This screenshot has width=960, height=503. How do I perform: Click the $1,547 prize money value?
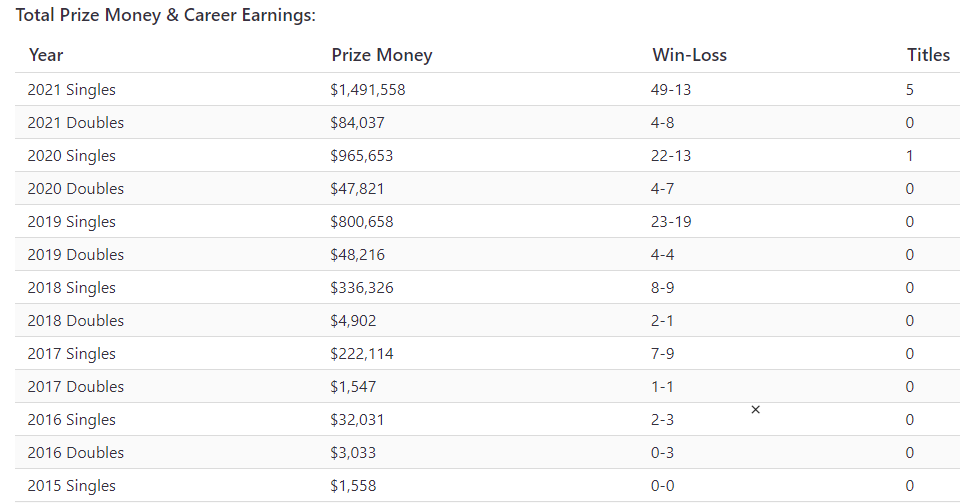point(353,387)
